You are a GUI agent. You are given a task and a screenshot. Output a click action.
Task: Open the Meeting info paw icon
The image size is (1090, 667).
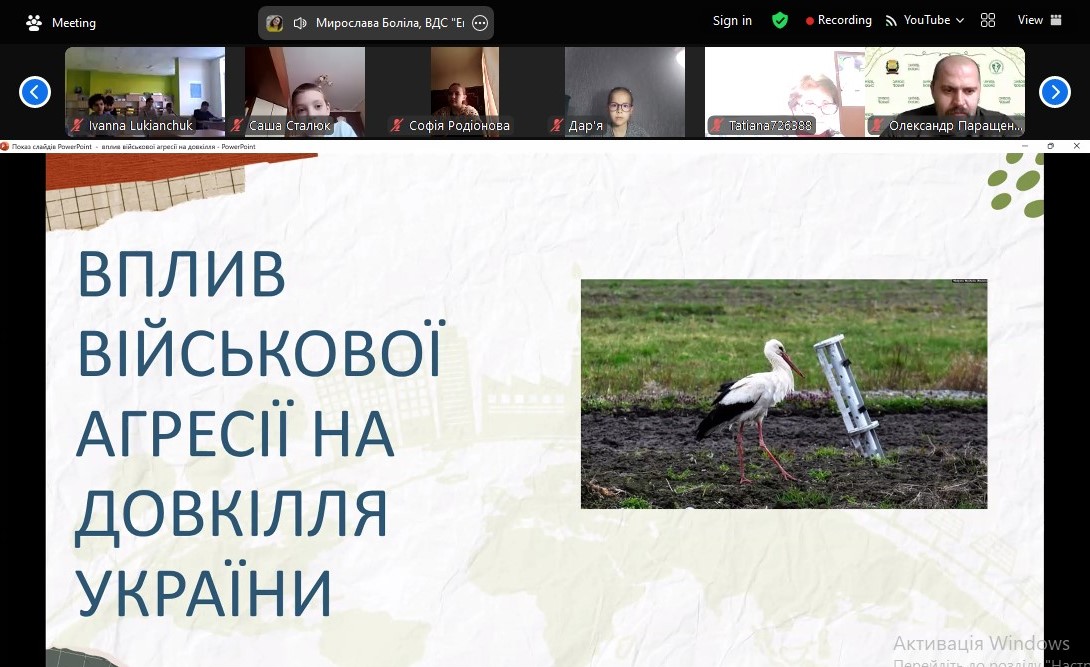(x=33, y=23)
